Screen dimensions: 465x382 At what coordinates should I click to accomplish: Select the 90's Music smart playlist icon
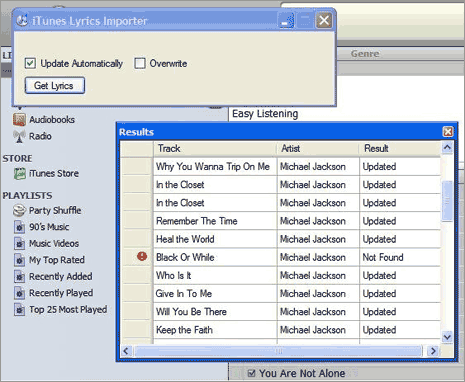point(20,227)
